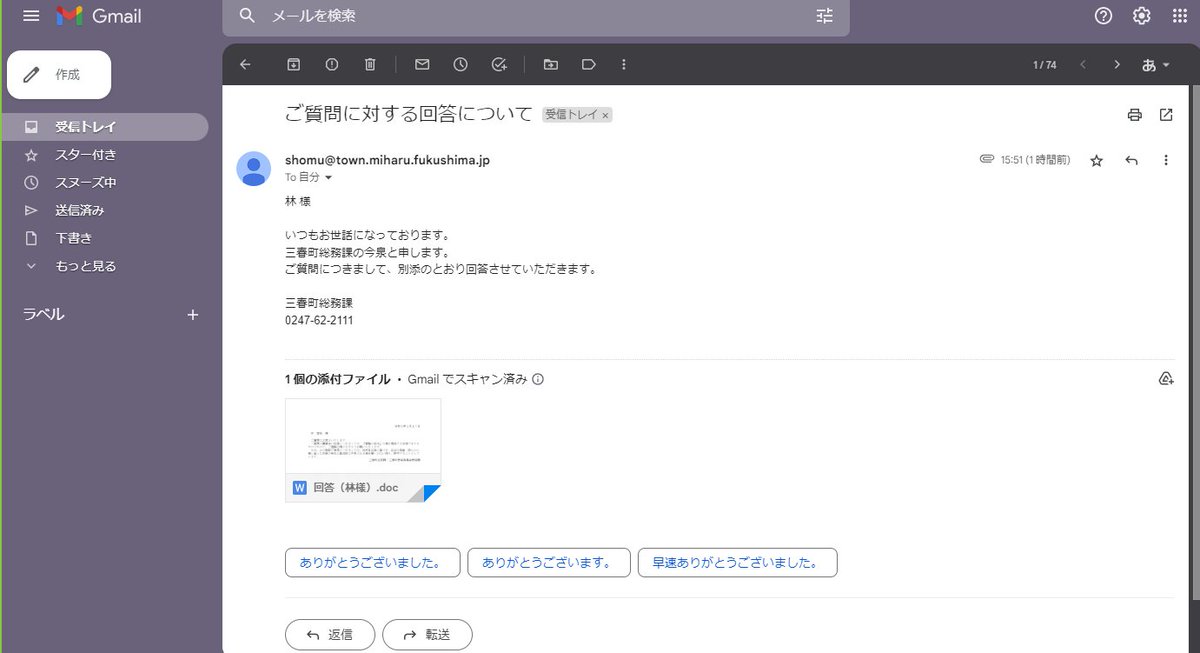Screen dimensions: 1200x653
Task: Archive this email
Action: [294, 64]
